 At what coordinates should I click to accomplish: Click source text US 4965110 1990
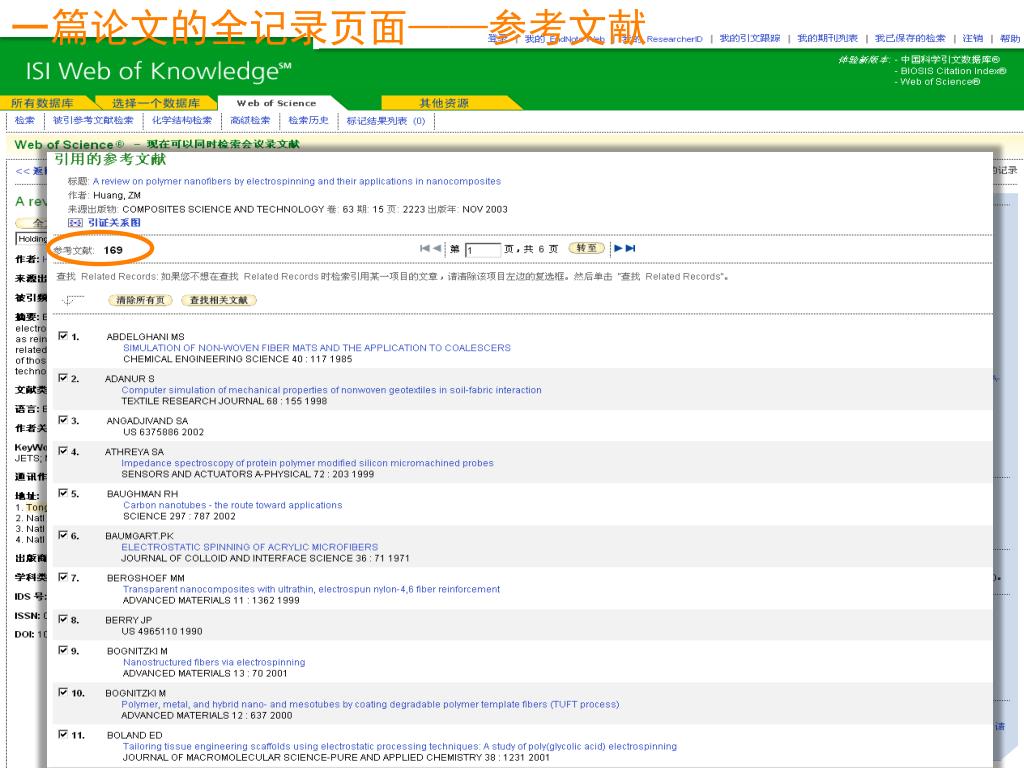[162, 632]
